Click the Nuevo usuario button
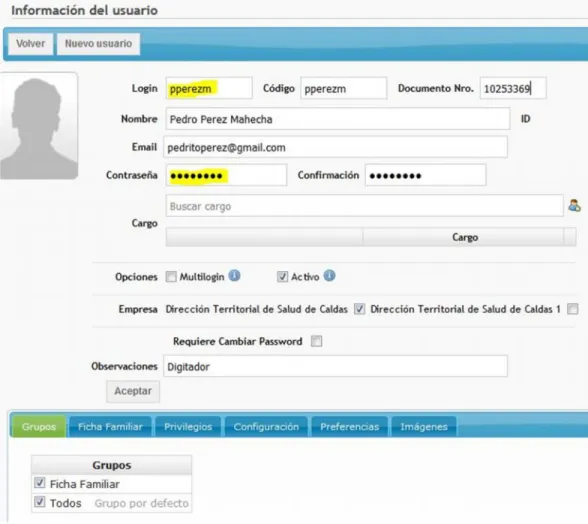This screenshot has width=588, height=524. (98, 44)
